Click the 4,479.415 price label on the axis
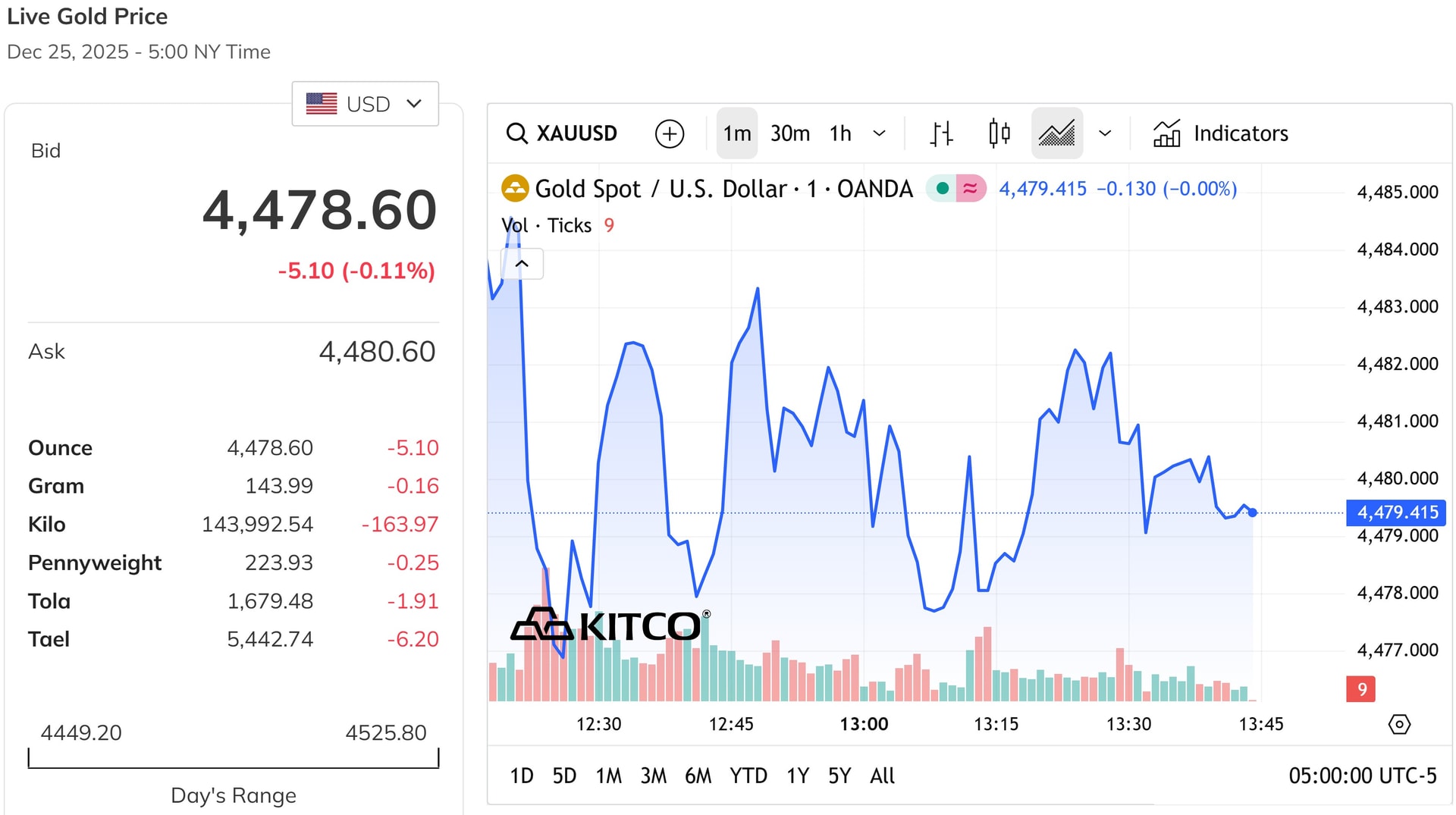This screenshot has height=815, width=1456. [1395, 513]
